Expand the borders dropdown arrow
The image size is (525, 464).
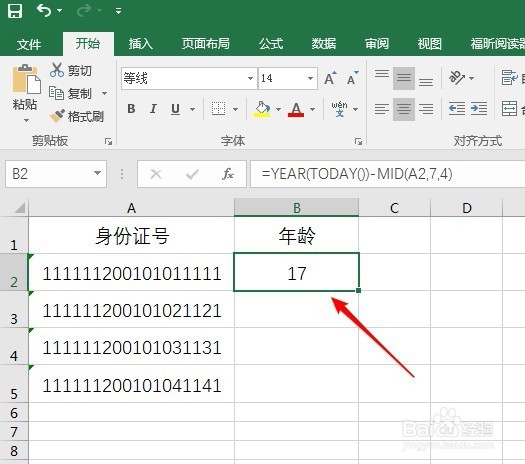pyautogui.click(x=235, y=109)
